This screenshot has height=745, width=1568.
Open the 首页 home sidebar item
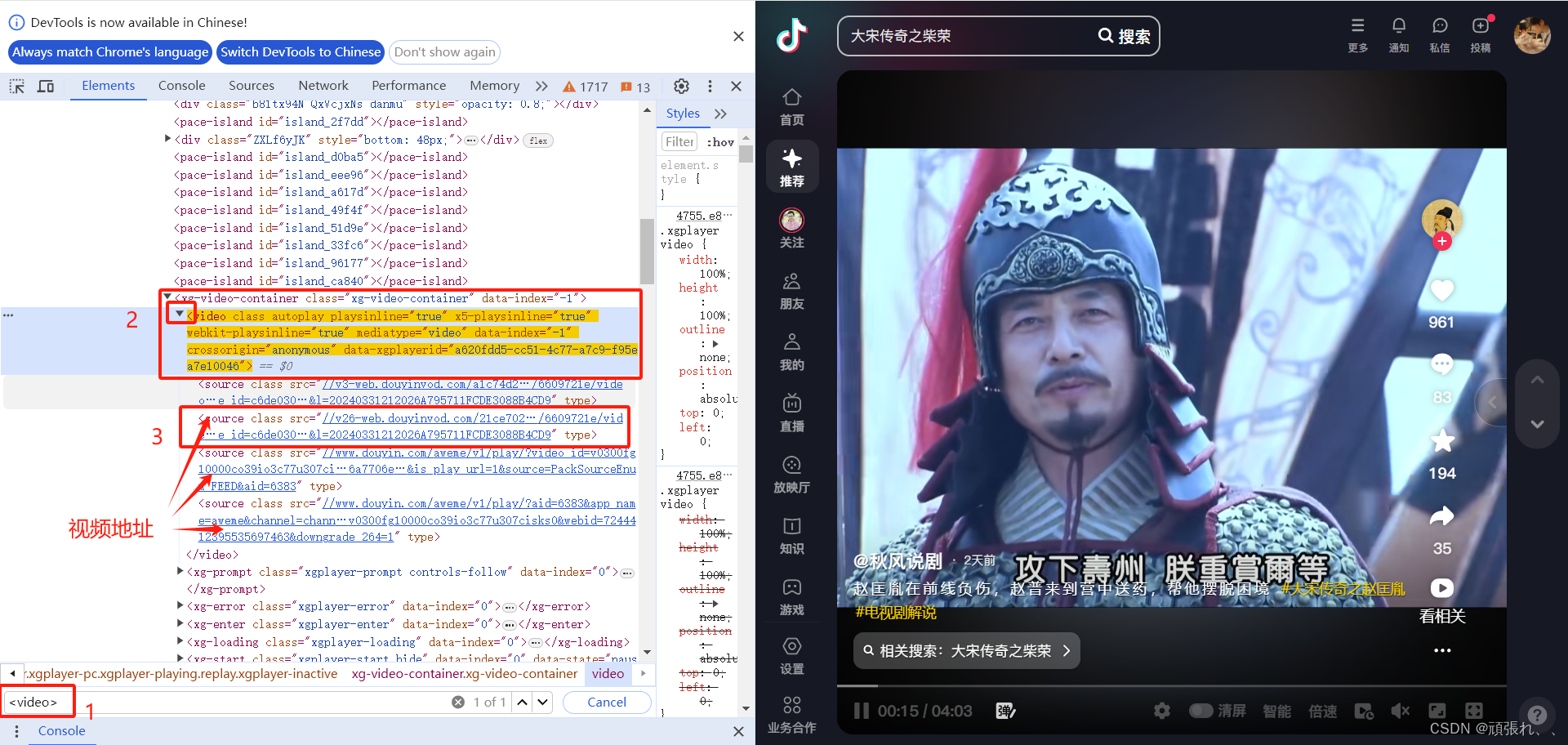[x=791, y=108]
